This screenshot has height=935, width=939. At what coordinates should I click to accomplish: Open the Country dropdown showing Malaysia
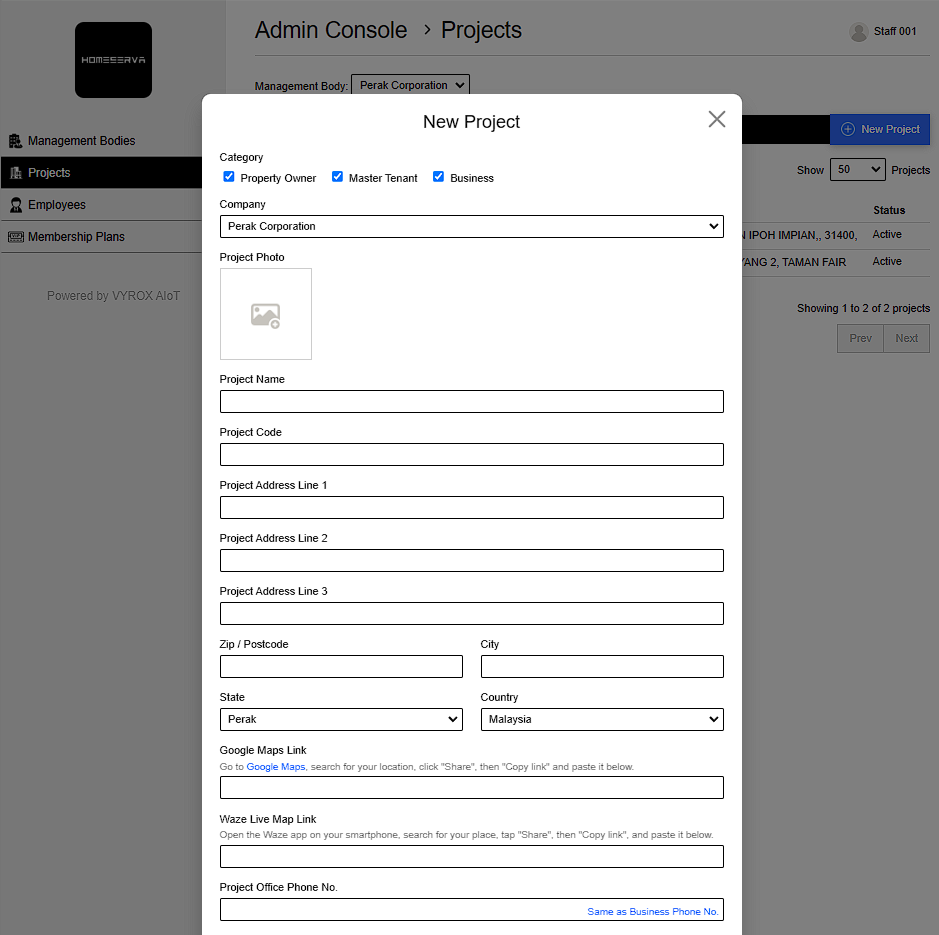click(x=602, y=720)
